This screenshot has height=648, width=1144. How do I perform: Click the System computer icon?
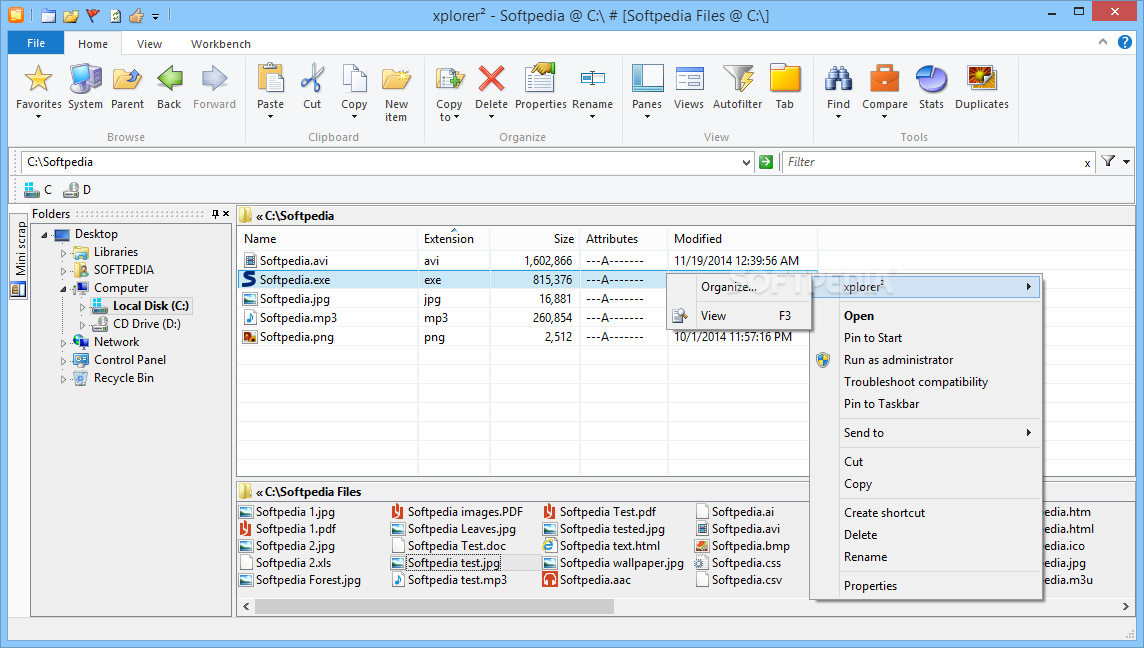point(85,86)
